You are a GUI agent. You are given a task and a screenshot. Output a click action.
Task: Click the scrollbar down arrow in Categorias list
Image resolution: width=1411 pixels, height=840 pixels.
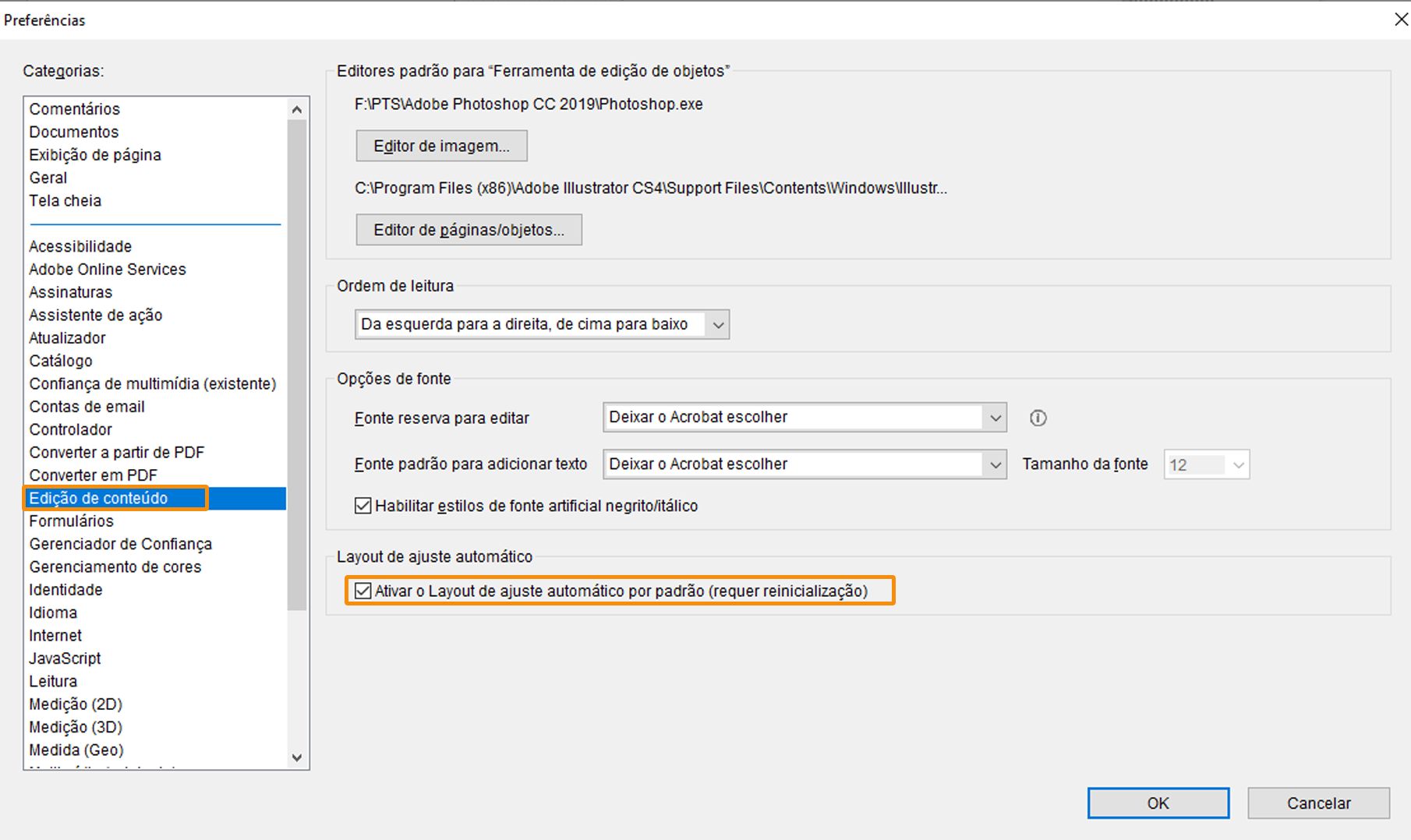296,756
